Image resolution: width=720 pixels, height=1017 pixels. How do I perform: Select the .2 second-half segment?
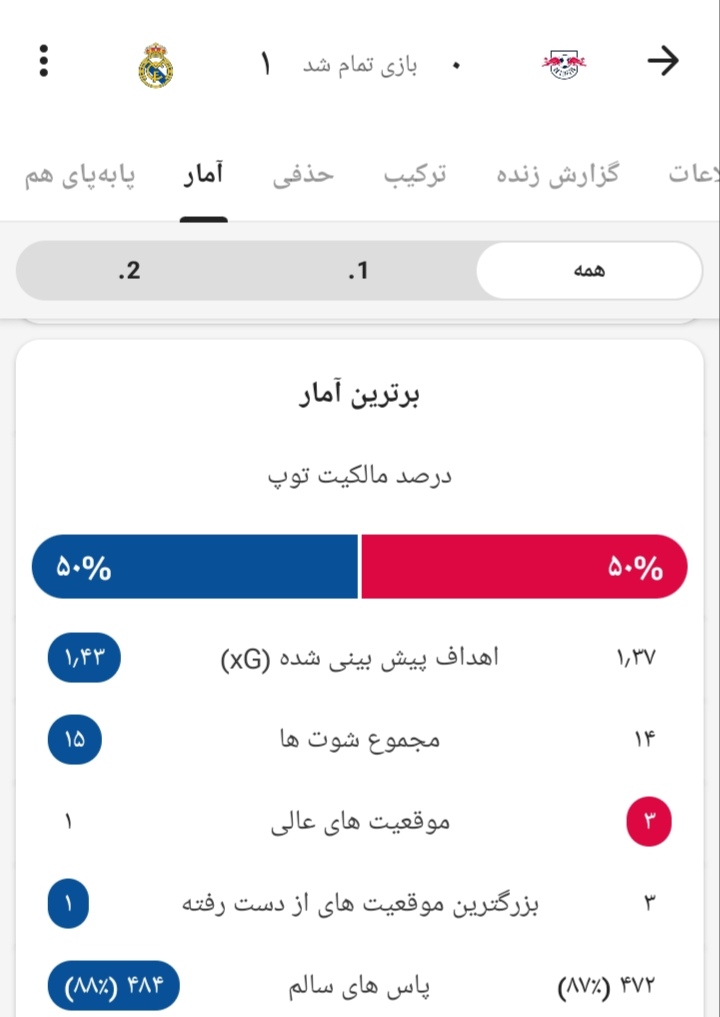[129, 270]
